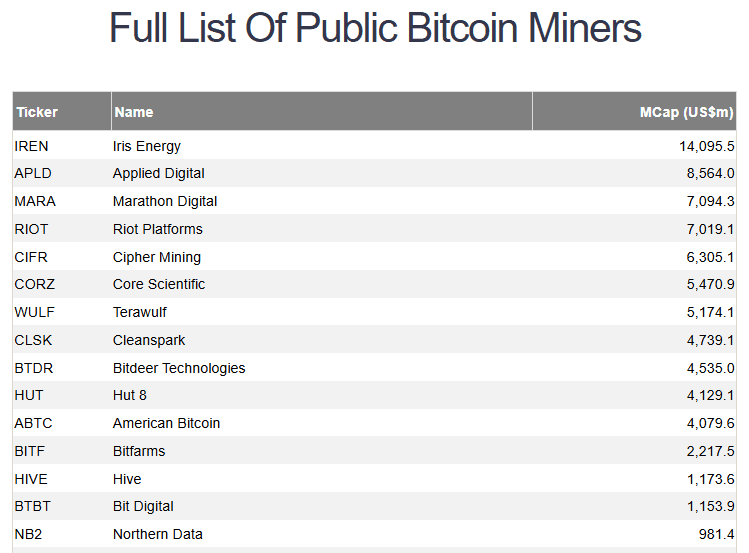749x553 pixels.
Task: Click Bitdeer Technologies name
Action: (x=179, y=368)
